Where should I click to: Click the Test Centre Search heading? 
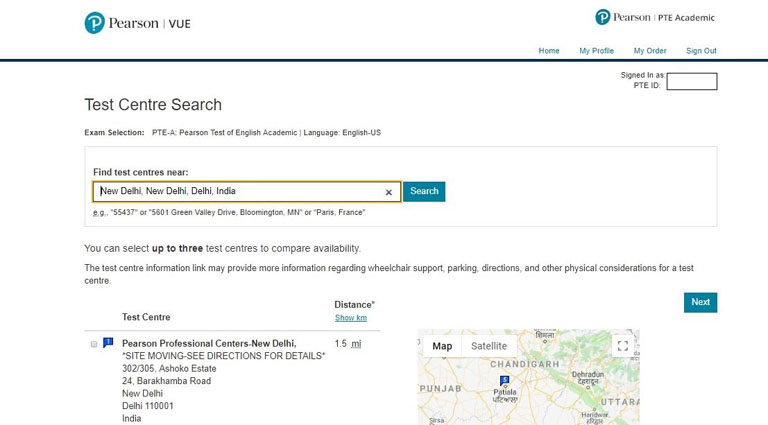pyautogui.click(x=153, y=105)
